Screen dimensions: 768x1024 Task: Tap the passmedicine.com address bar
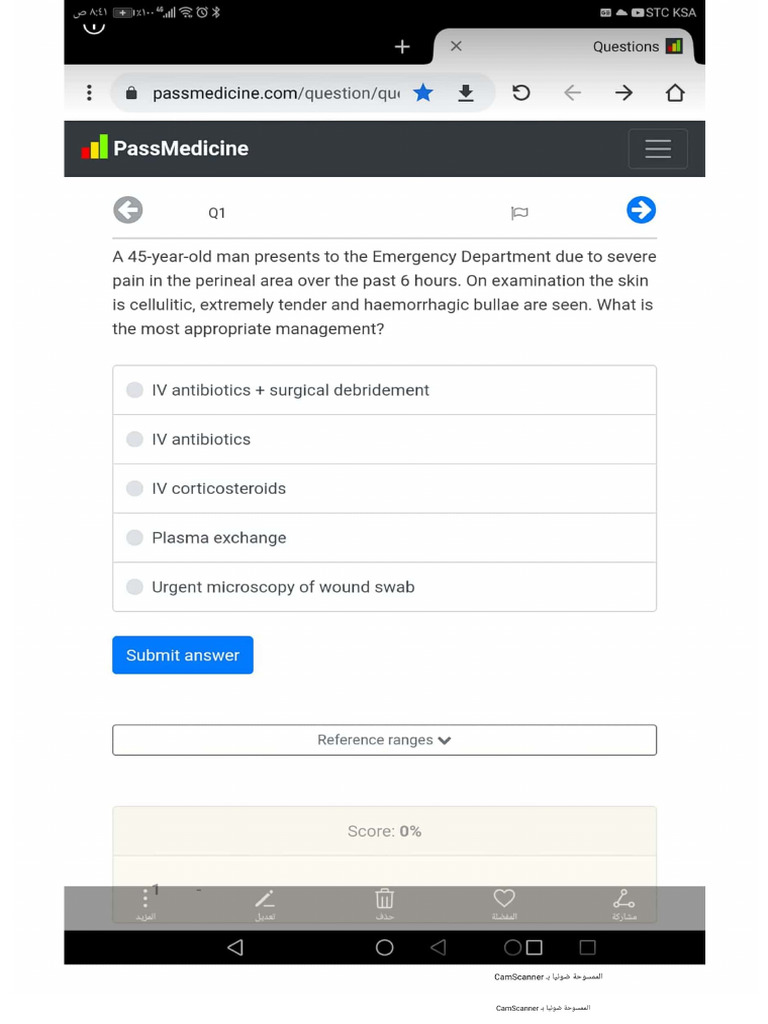click(275, 93)
